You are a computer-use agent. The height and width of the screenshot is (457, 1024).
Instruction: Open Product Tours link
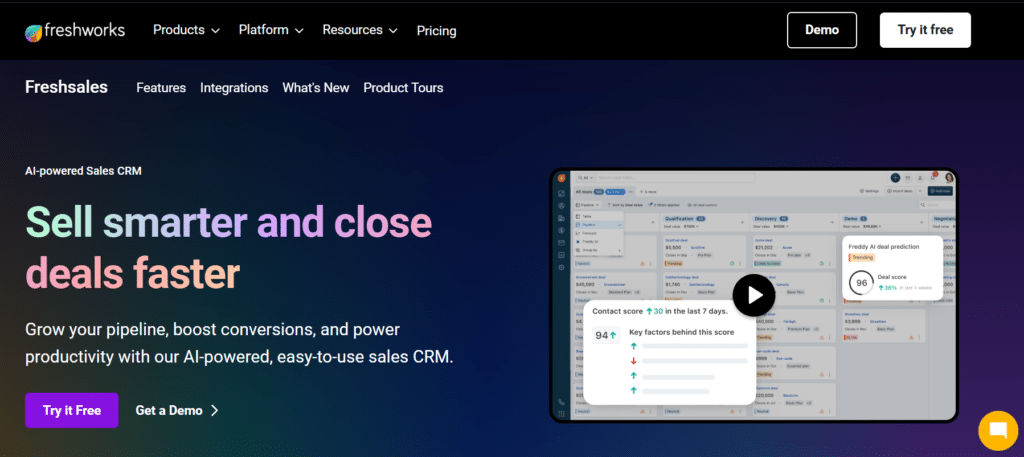point(403,87)
